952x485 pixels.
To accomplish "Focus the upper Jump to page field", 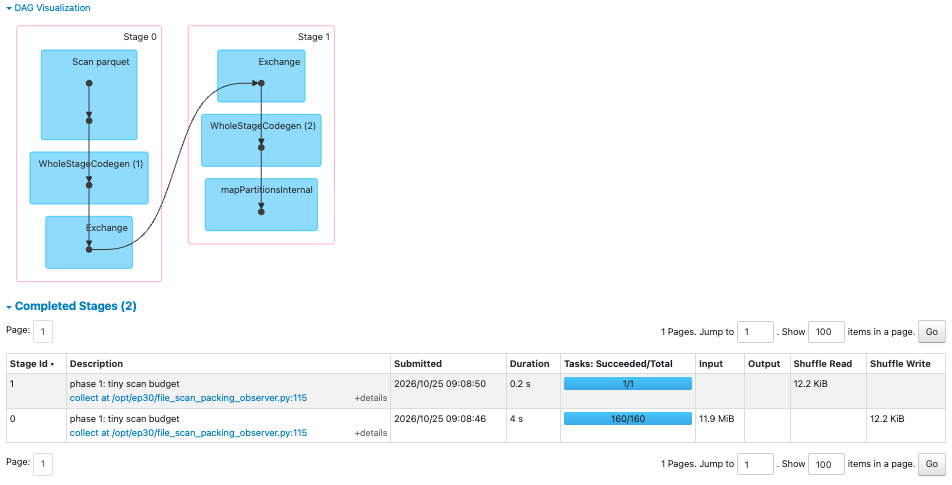I will pyautogui.click(x=755, y=332).
